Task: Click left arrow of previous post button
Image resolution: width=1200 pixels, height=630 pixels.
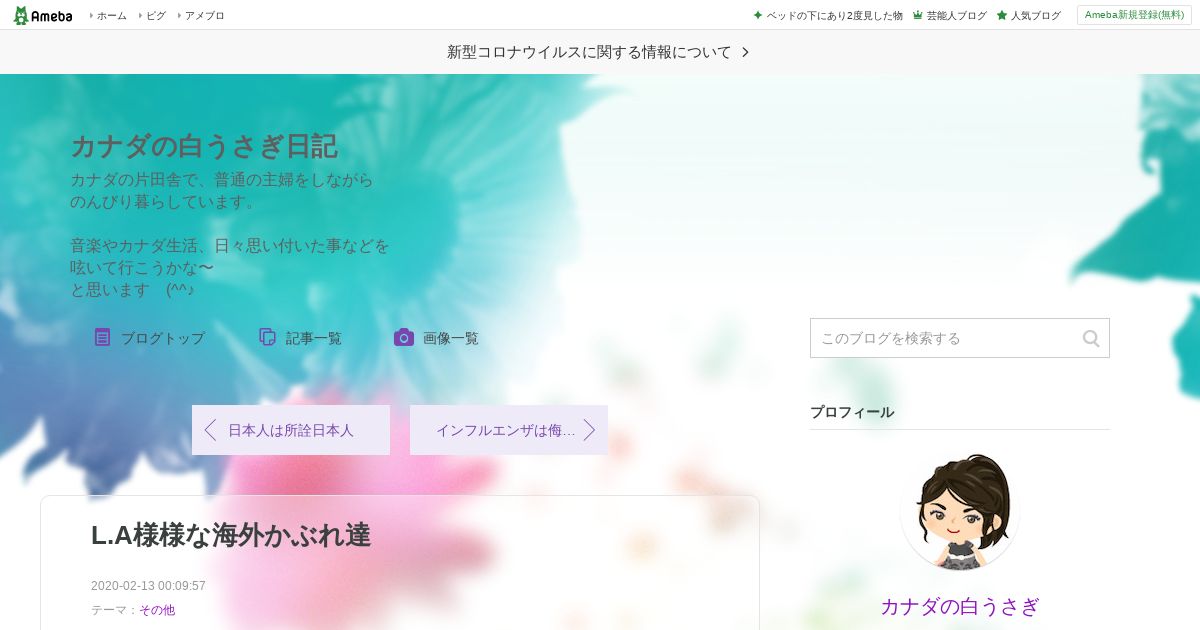Action: click(210, 430)
